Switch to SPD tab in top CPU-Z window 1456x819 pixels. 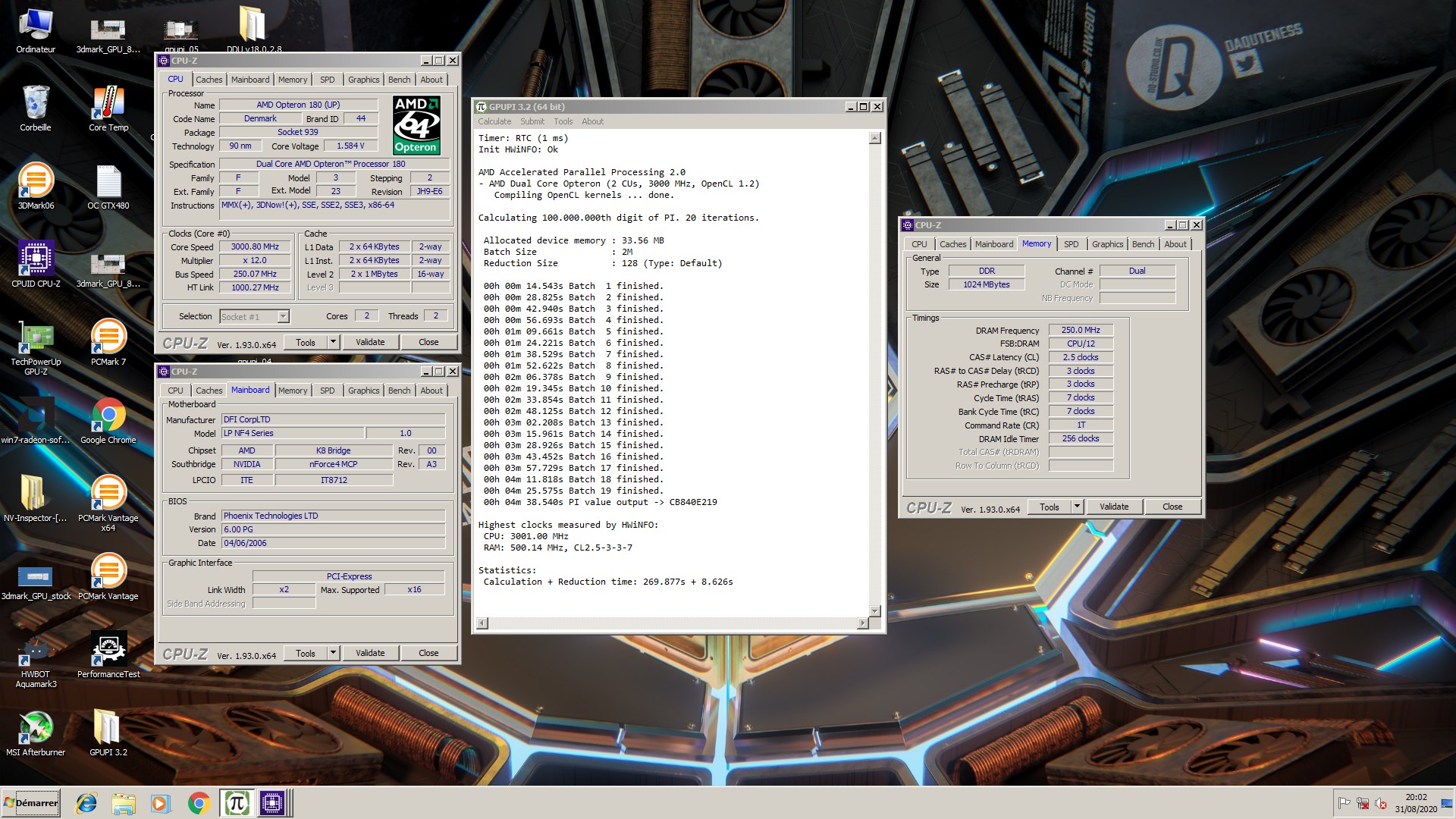[x=327, y=80]
